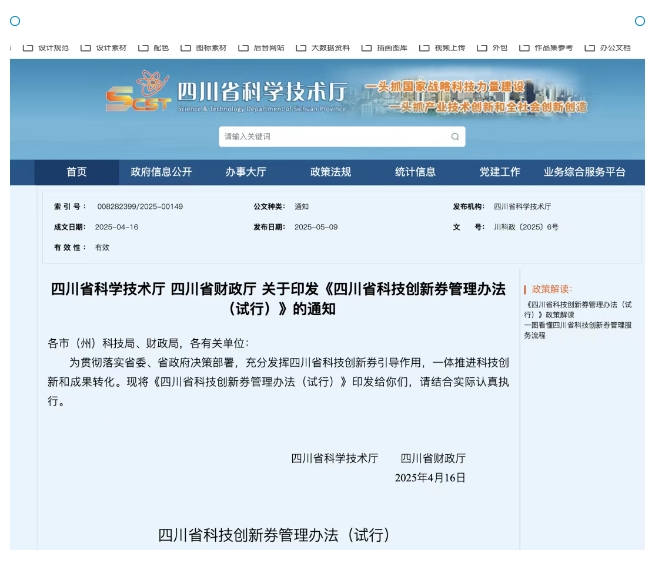Open the 视频上传 bookmark folder

point(442,48)
